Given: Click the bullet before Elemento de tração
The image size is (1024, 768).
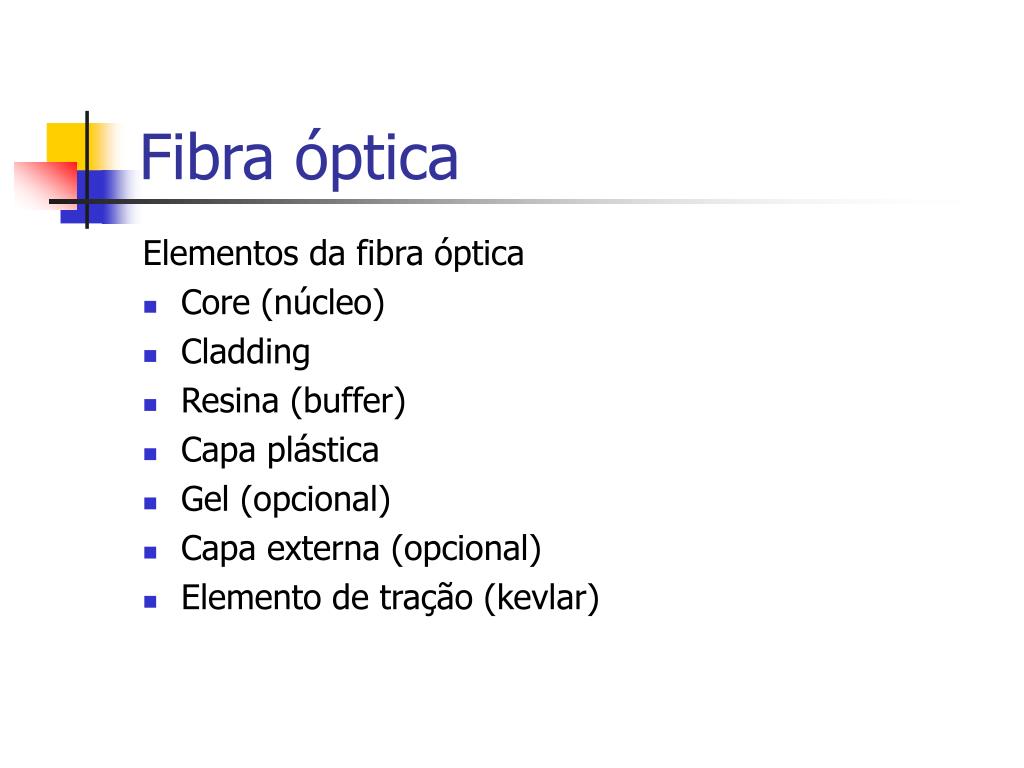Looking at the screenshot, I should 150,601.
